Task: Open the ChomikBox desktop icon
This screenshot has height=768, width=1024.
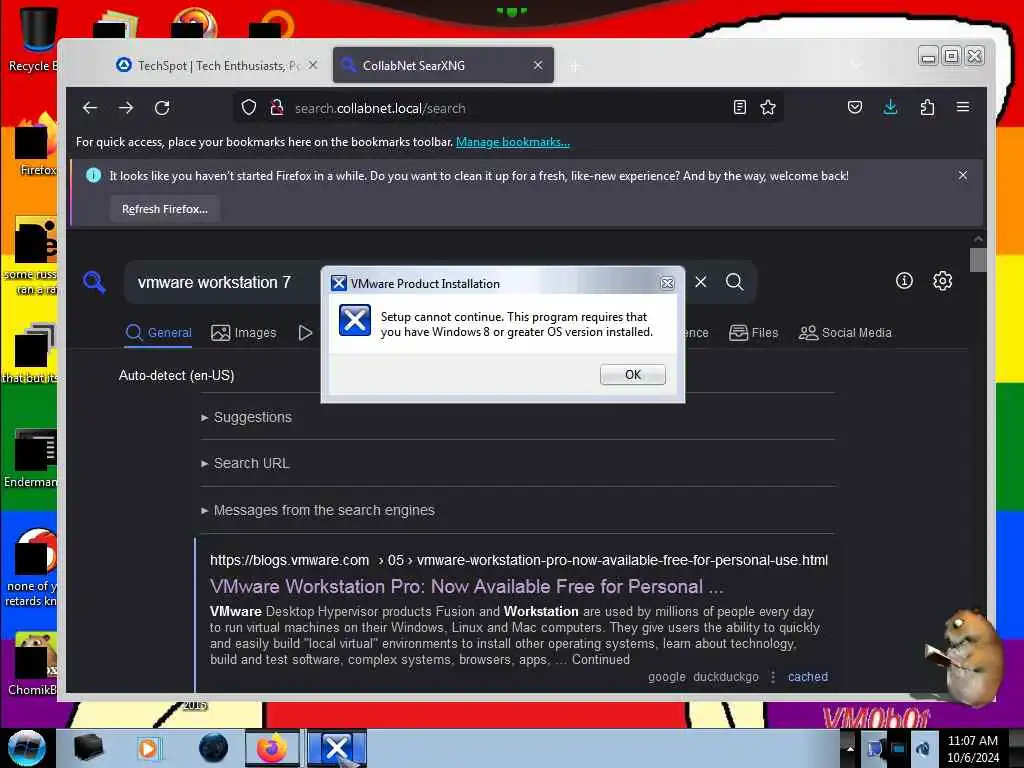Action: (x=32, y=665)
